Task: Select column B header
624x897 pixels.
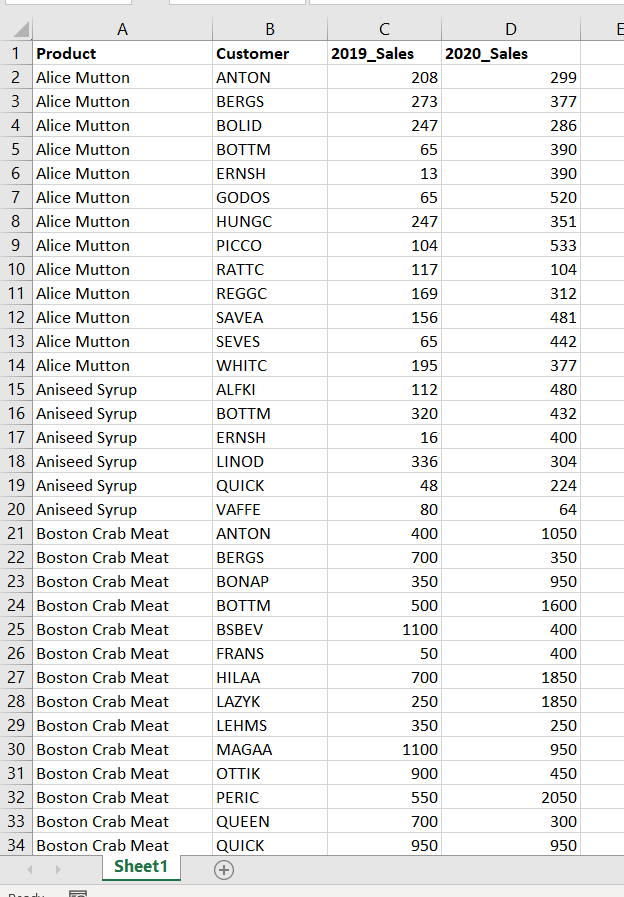Action: point(269,30)
